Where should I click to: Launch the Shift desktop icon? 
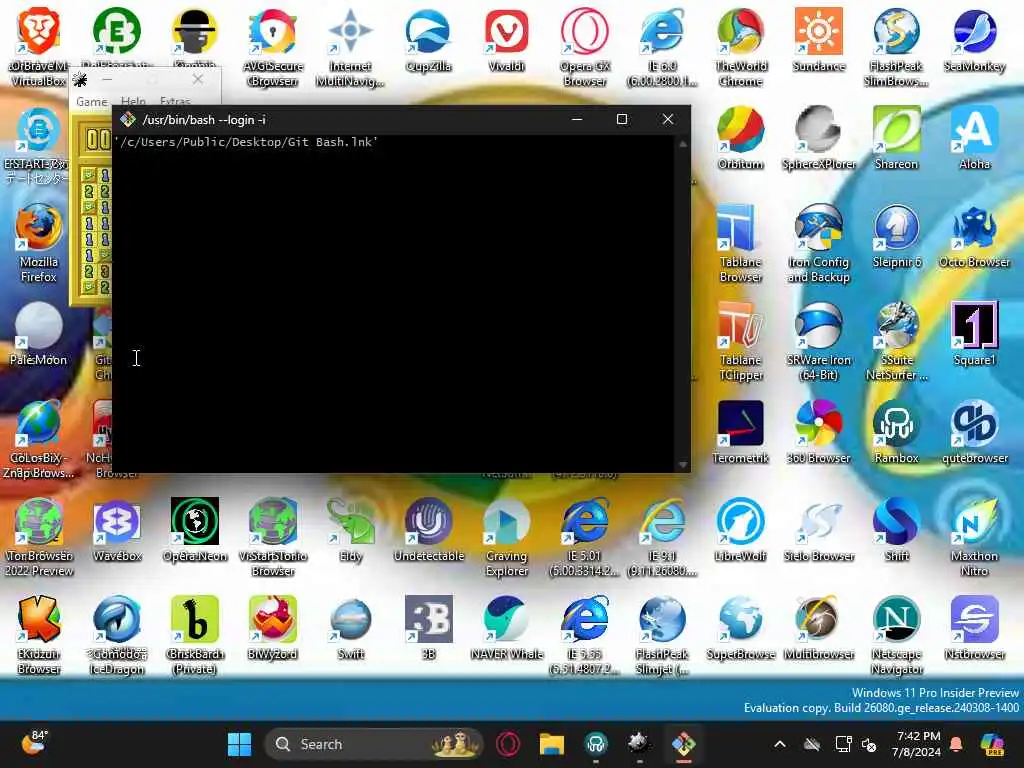point(897,530)
